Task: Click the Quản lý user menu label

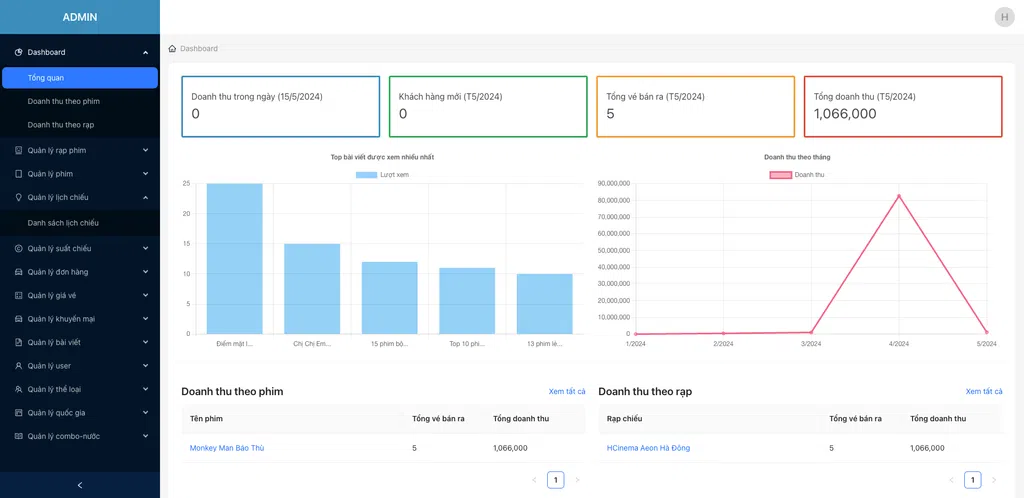Action: pyautogui.click(x=49, y=366)
